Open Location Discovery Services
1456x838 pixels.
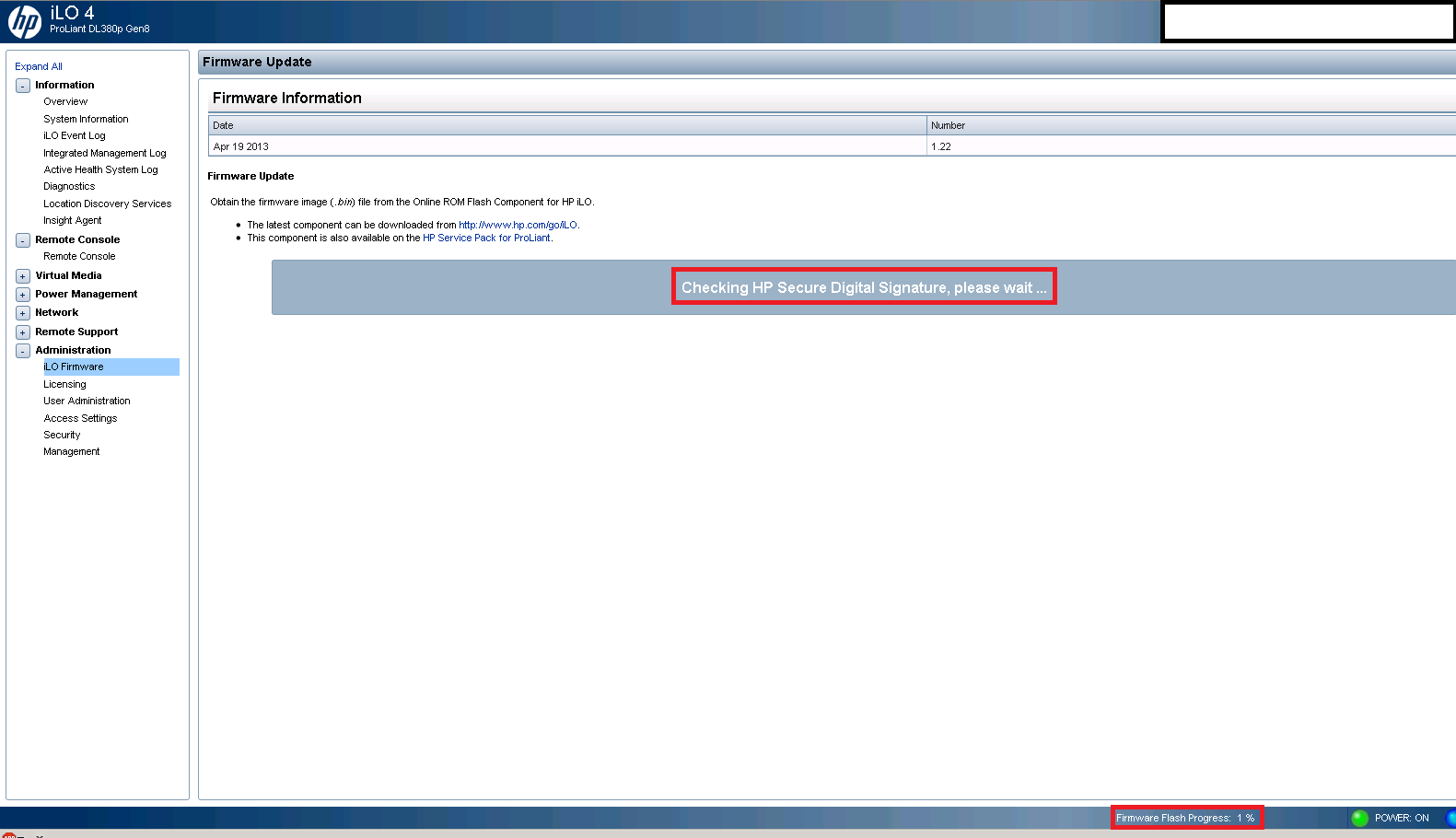(107, 204)
